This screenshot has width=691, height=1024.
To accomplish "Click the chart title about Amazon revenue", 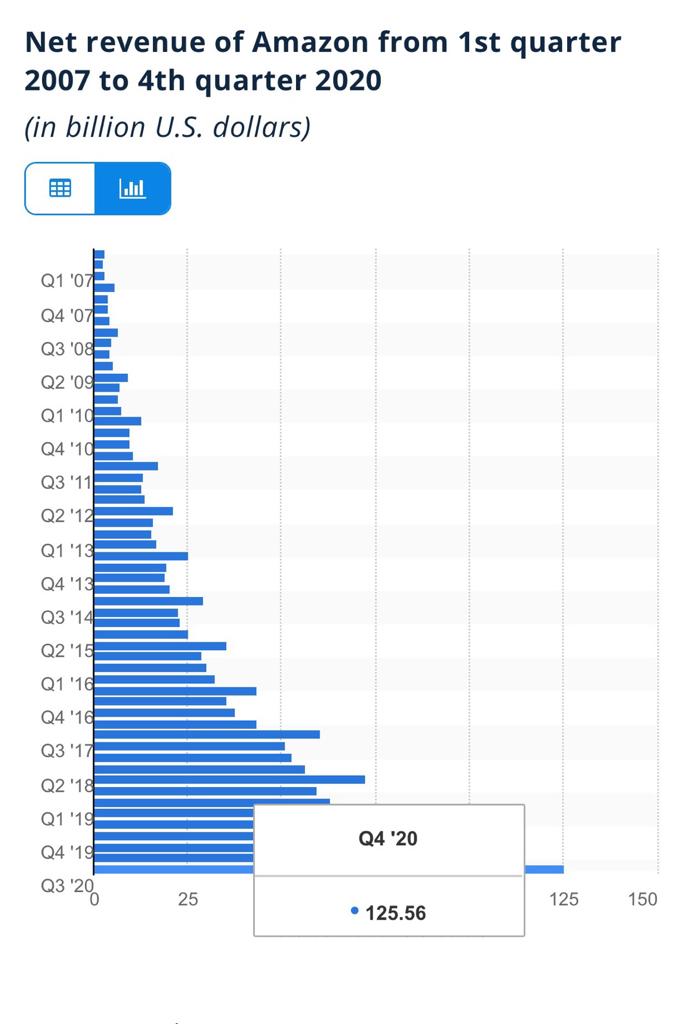I will (x=323, y=61).
